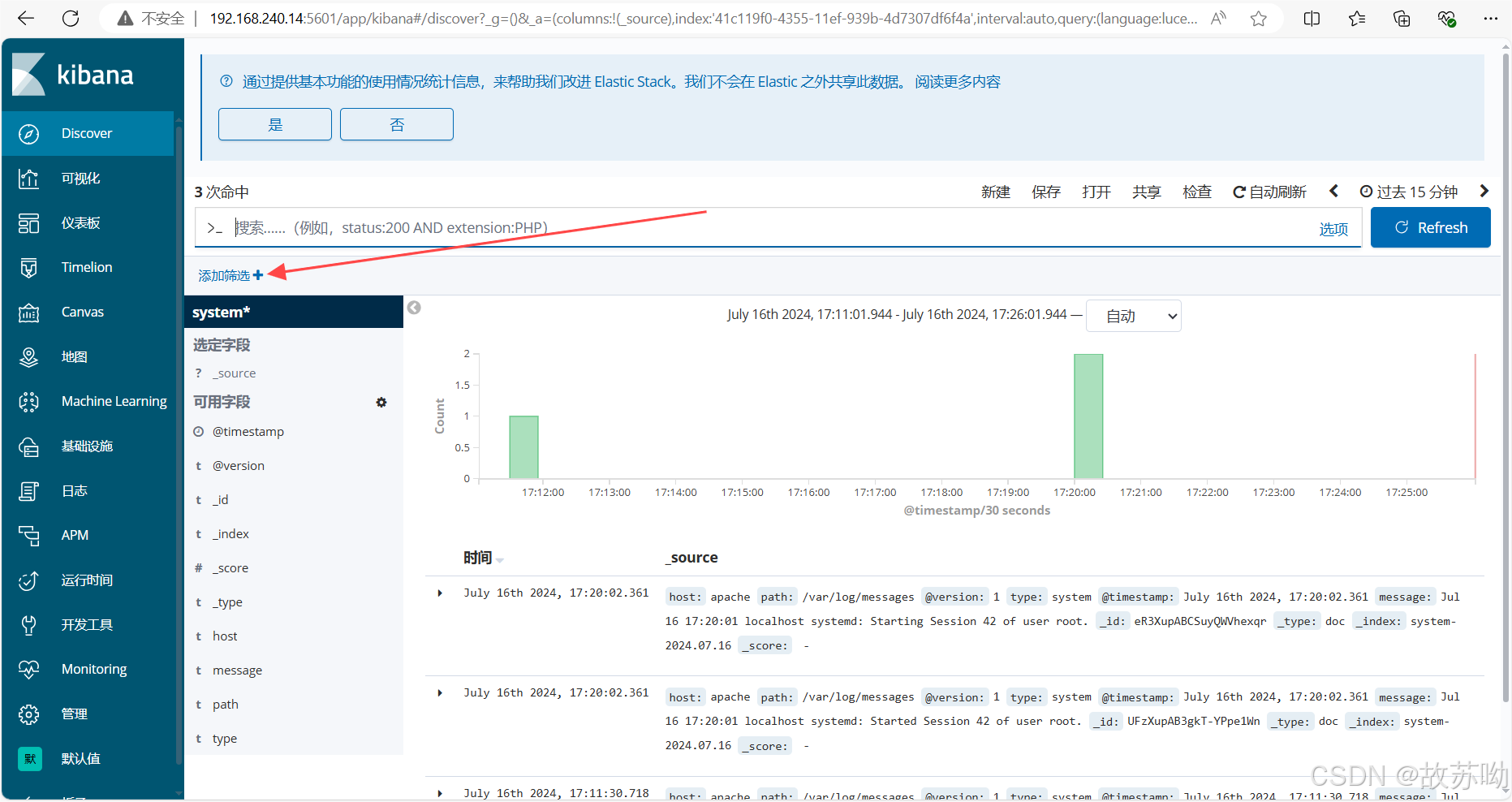Click the Monitoring heartbeat icon
The width and height of the screenshot is (1512, 802).
pos(29,670)
